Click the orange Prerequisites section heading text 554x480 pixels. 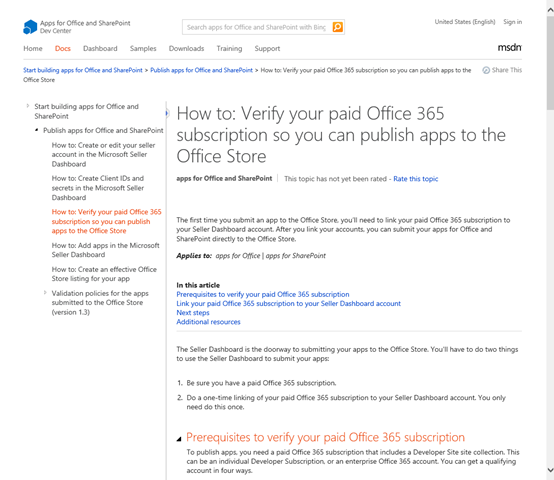[x=325, y=437]
